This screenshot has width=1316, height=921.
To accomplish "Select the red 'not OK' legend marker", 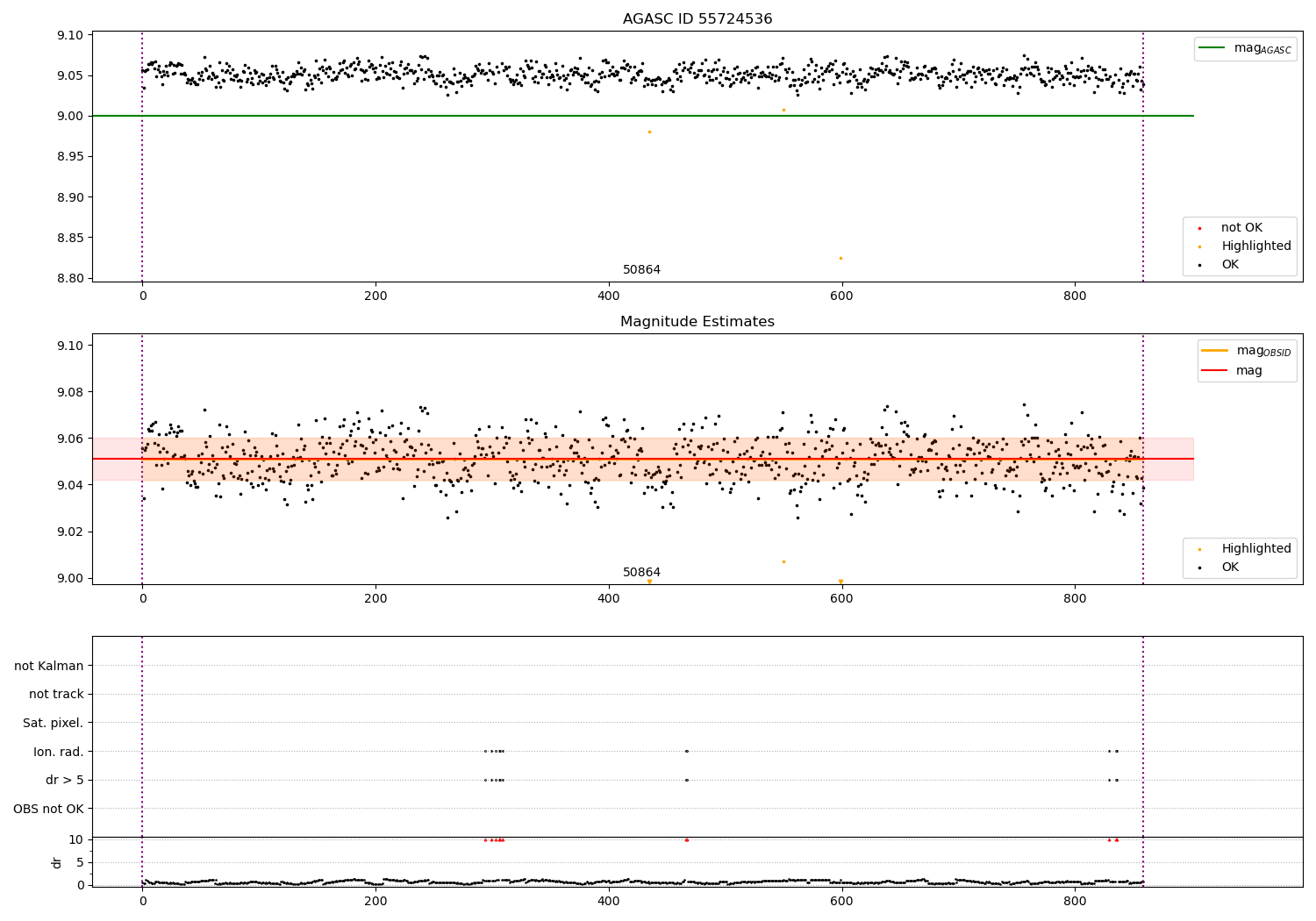I will point(1199,228).
